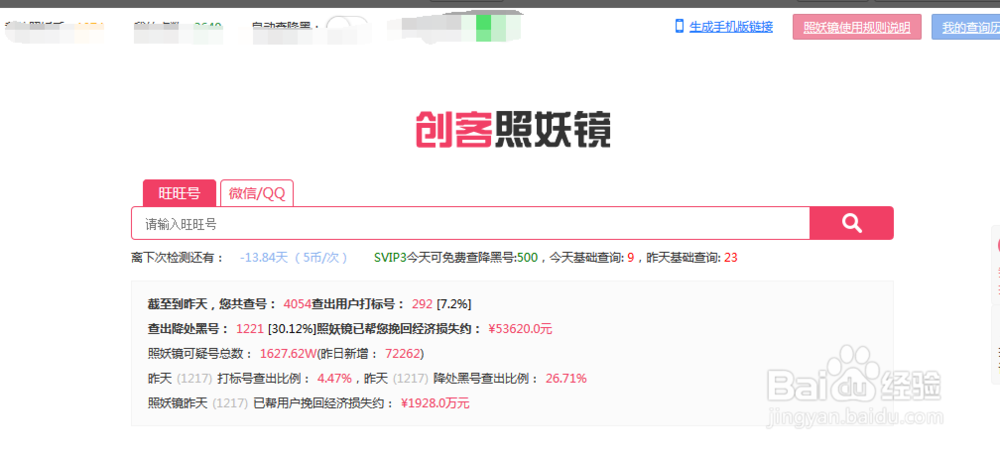The image size is (1000, 452).
Task: Click the magnifier search button
Action: [x=851, y=223]
